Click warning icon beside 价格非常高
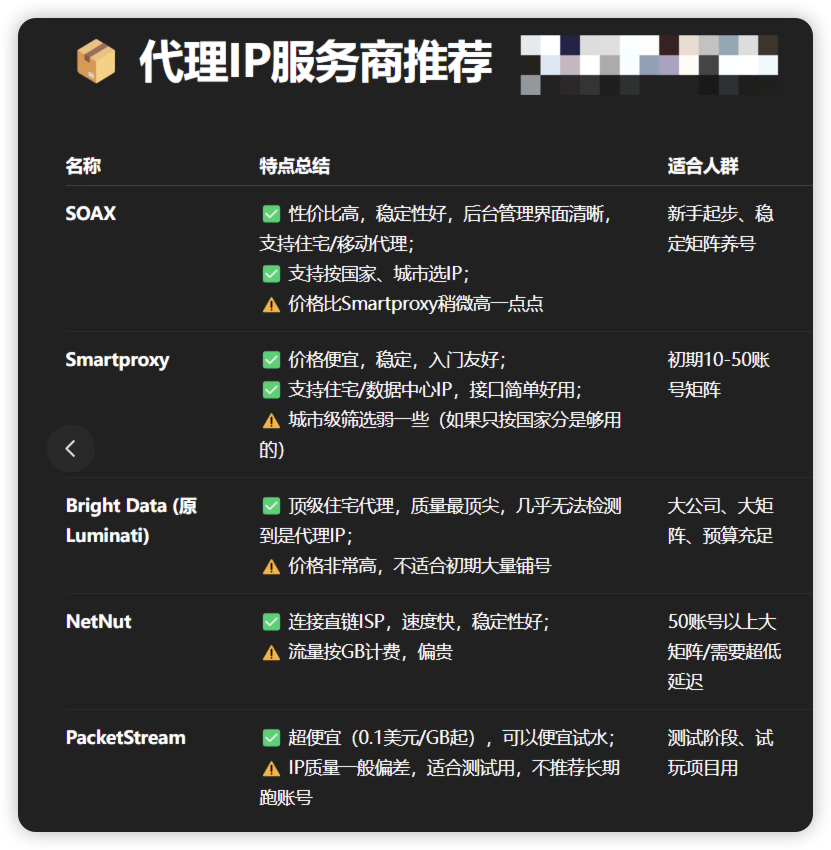The image size is (831, 850). click(x=271, y=567)
